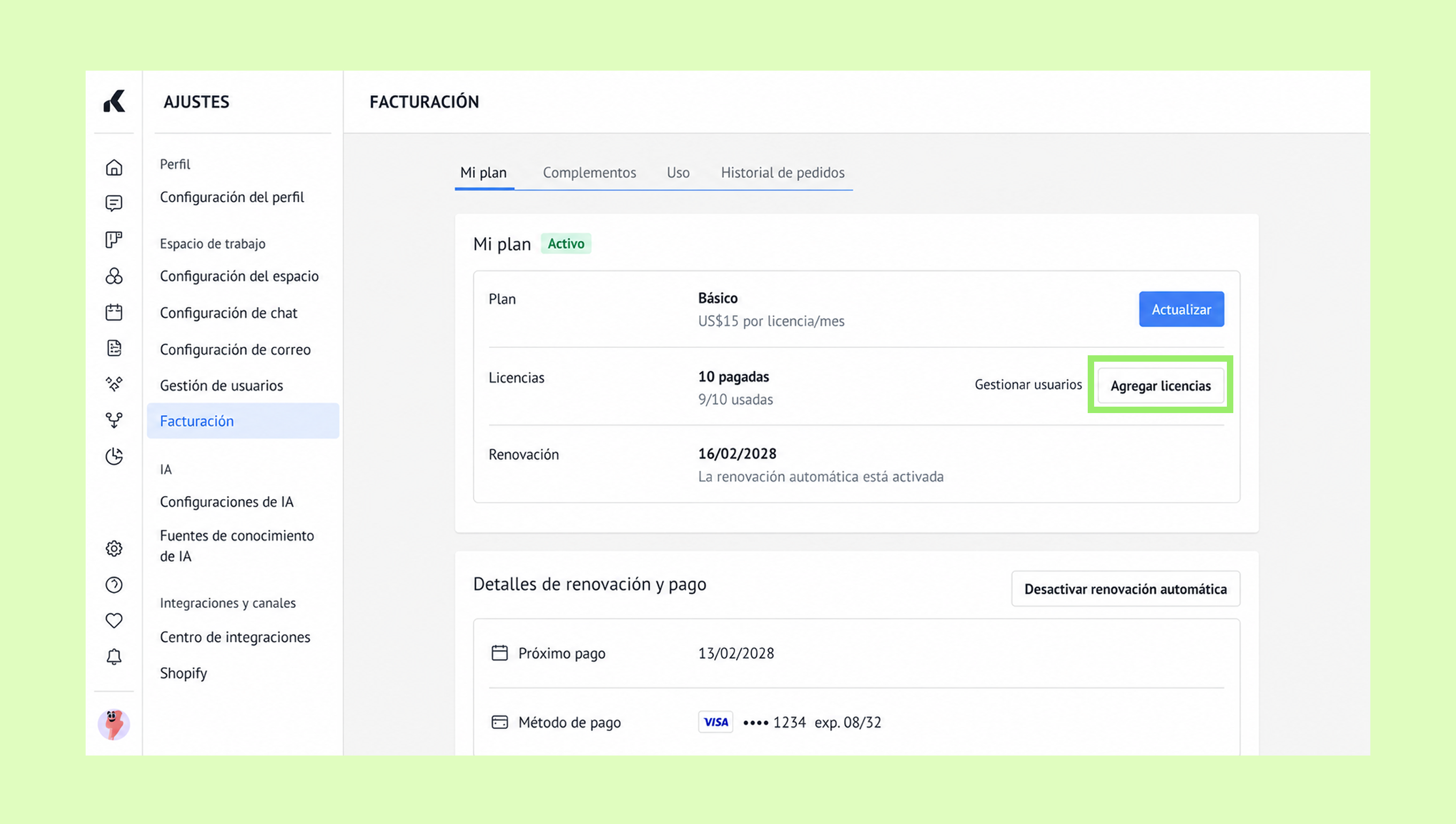
Task: Open the sparkles AI sidebar icon
Action: coord(114,384)
